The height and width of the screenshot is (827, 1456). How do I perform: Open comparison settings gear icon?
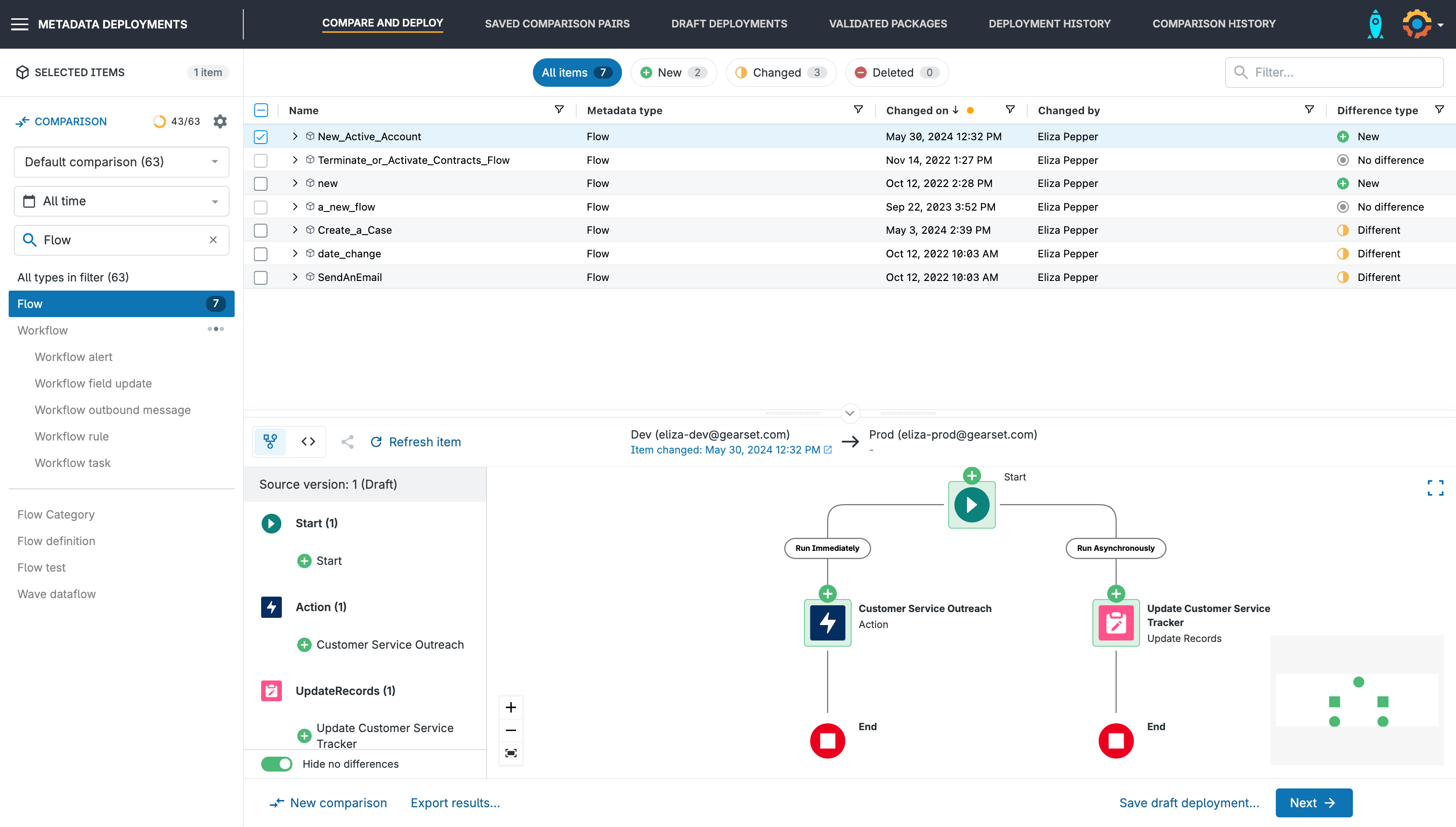(220, 121)
